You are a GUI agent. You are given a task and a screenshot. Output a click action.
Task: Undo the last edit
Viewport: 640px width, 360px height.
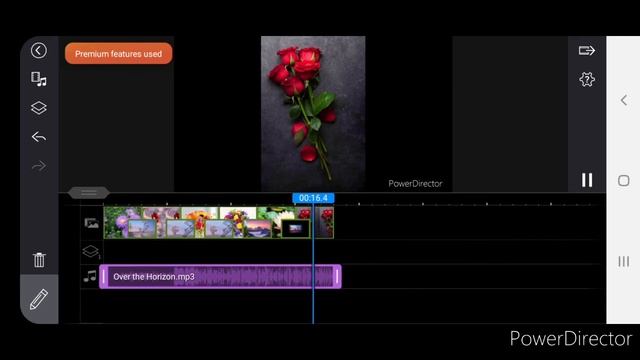pos(39,137)
